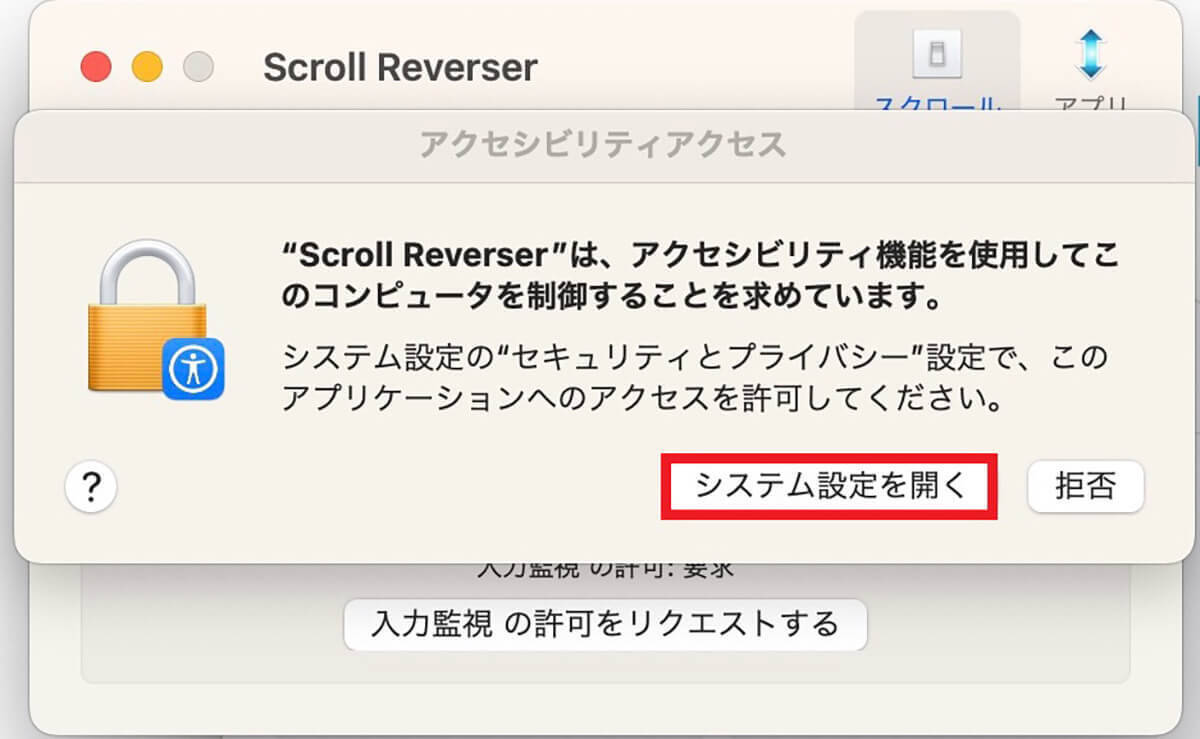Open help with the question mark button
The width and height of the screenshot is (1200, 739).
pos(91,487)
